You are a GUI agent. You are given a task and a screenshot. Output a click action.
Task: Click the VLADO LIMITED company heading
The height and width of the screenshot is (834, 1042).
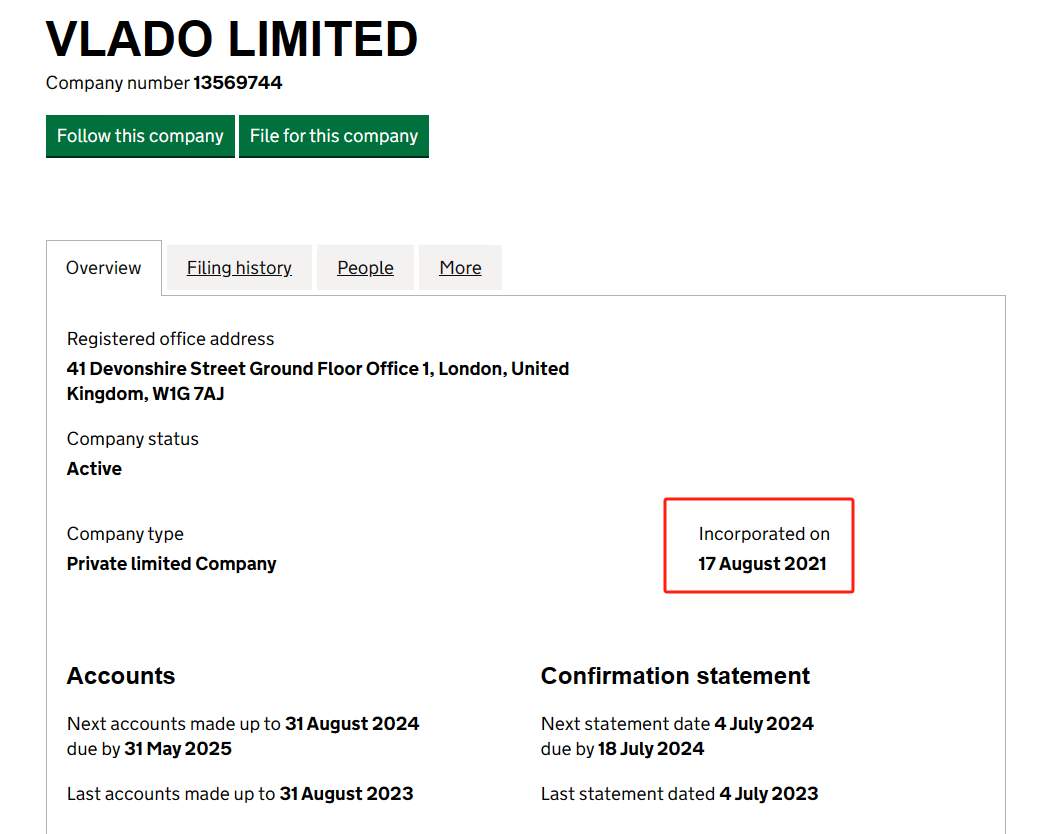(x=232, y=40)
